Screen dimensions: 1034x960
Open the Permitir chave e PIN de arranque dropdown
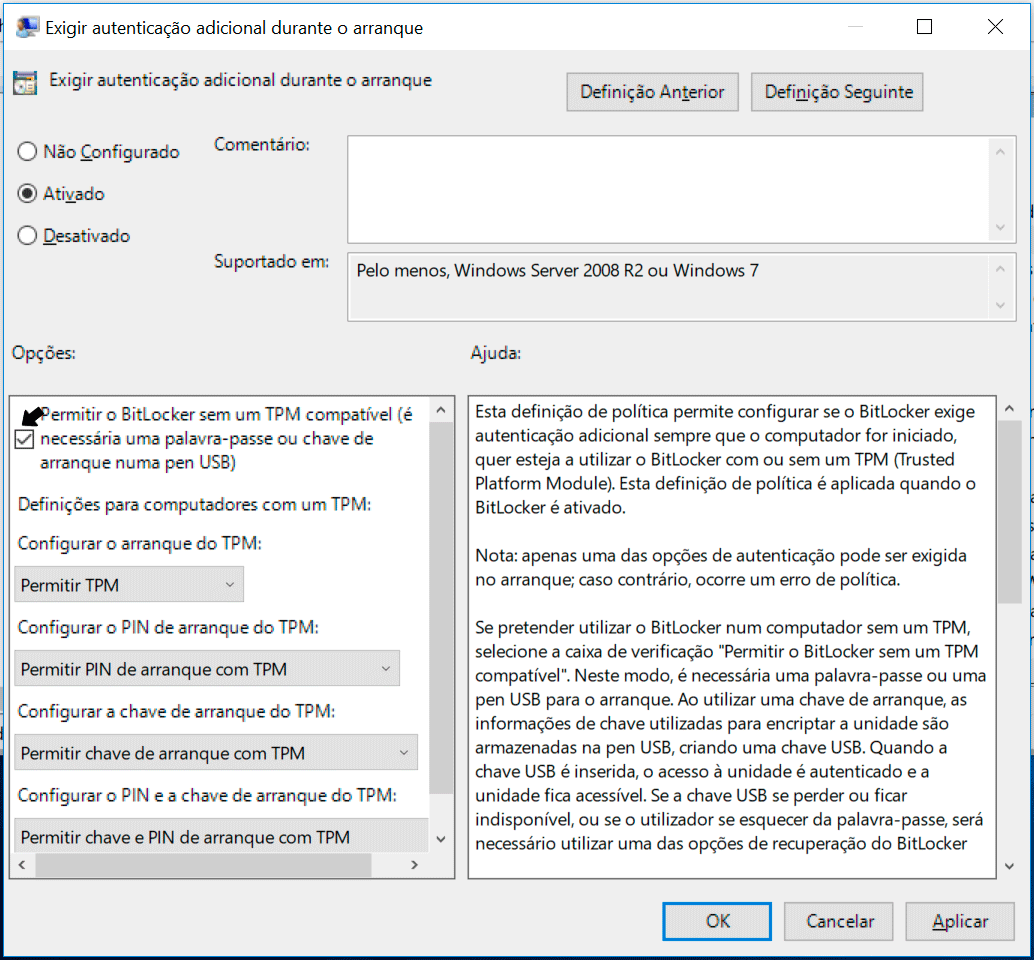[222, 836]
